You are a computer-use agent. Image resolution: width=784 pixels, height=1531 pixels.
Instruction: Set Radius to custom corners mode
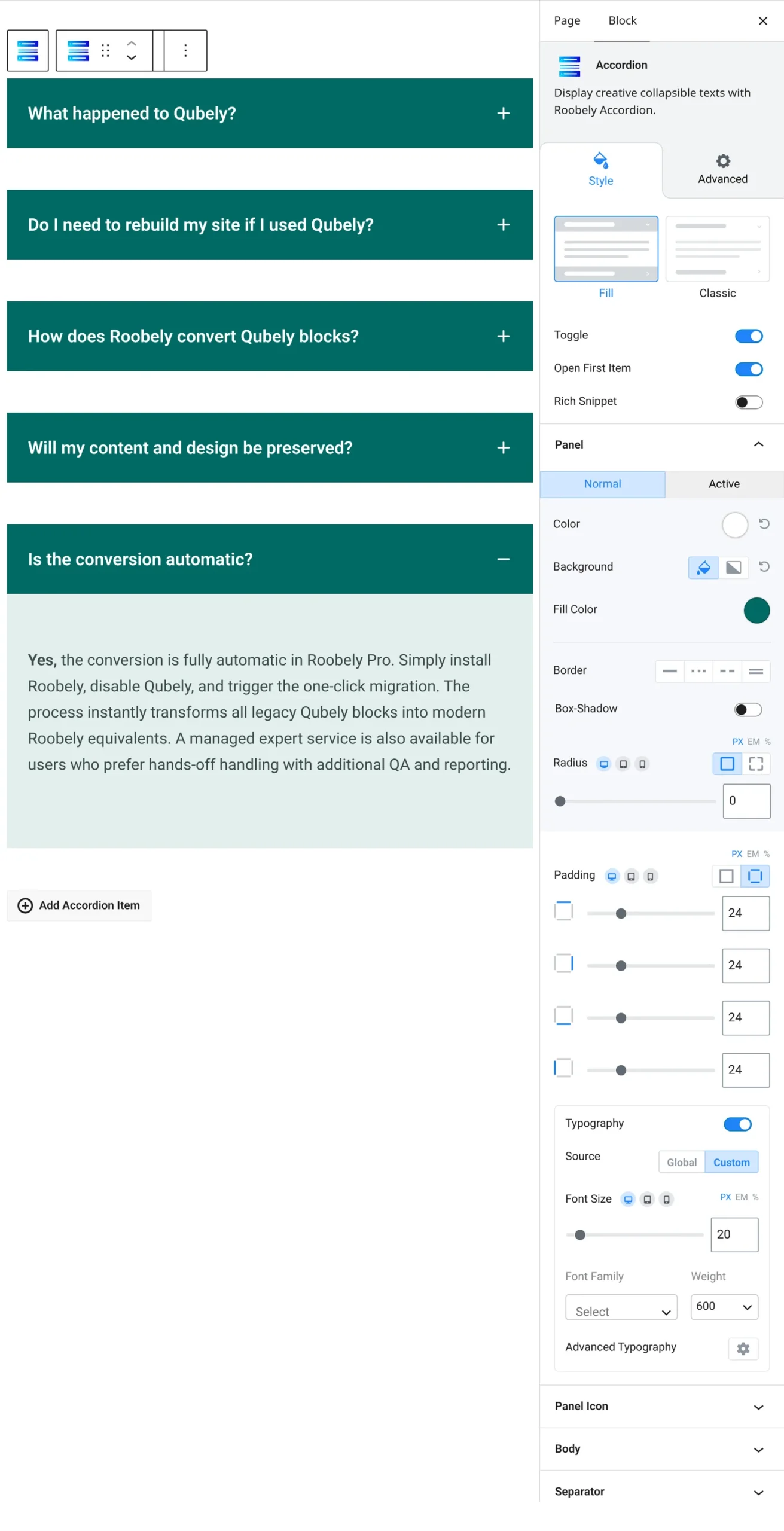tap(756, 764)
